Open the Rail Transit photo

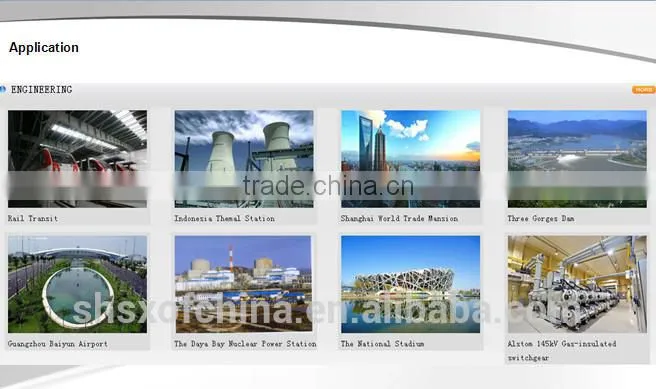[77, 159]
